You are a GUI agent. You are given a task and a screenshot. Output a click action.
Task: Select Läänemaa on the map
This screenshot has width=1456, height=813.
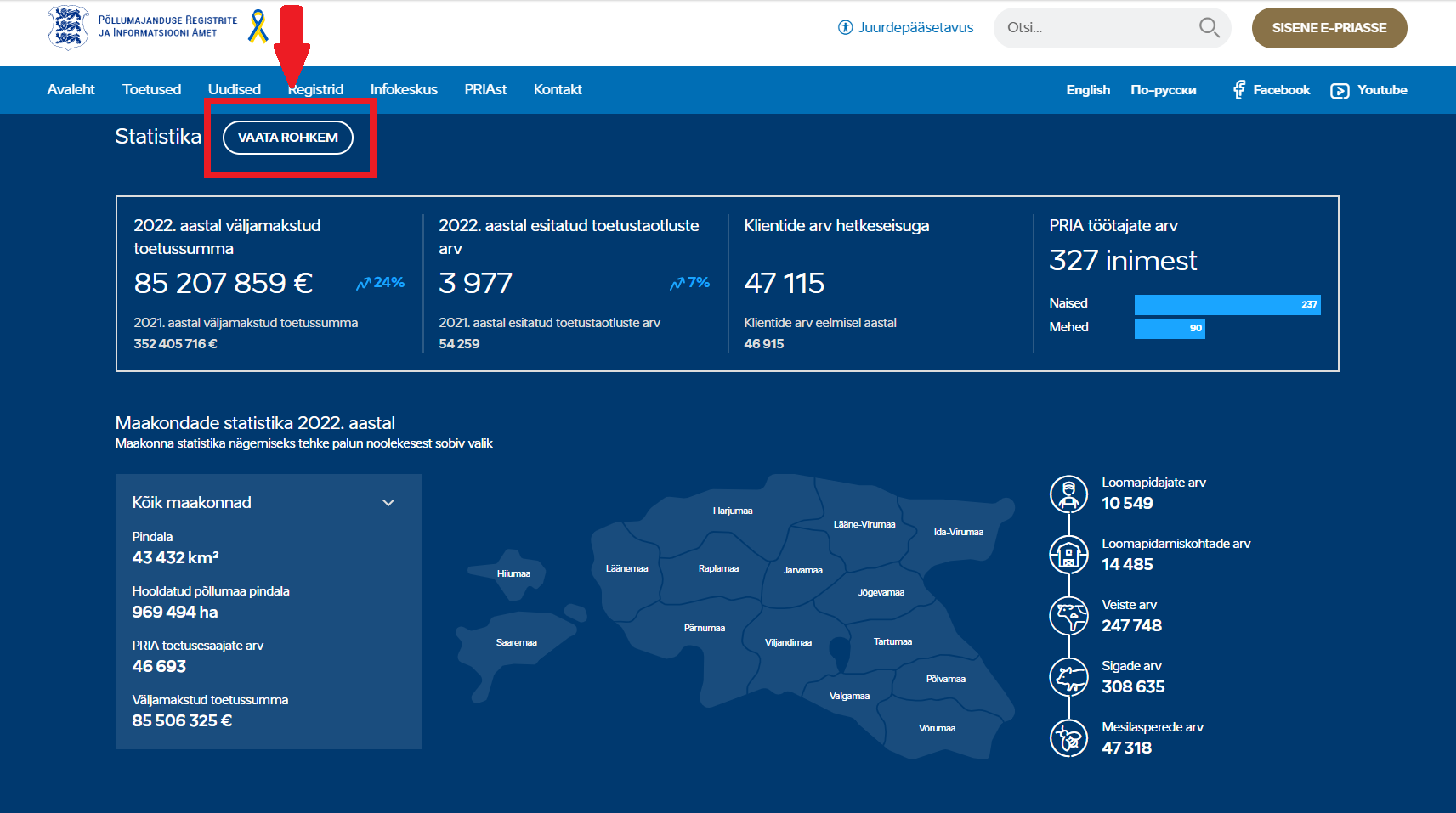(626, 568)
